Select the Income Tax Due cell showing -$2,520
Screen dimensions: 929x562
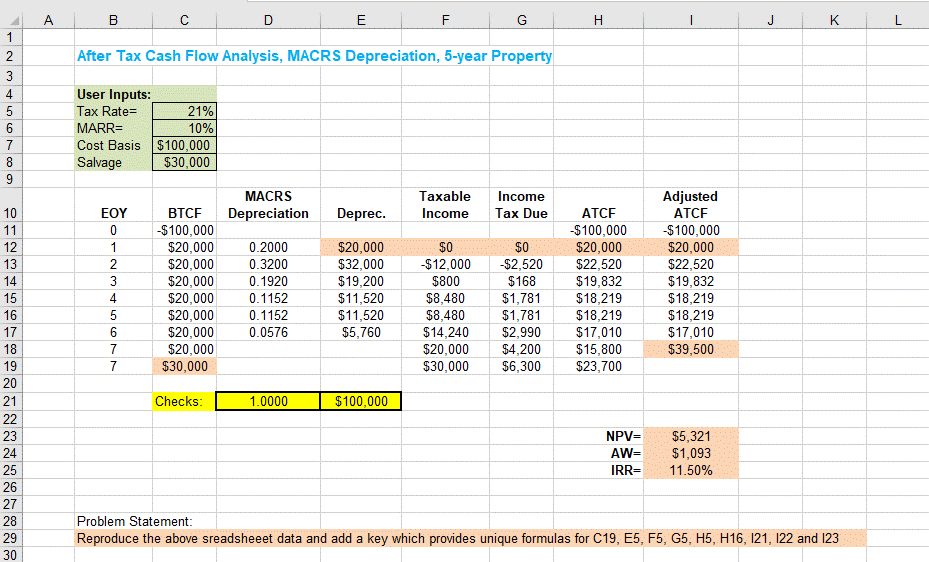coord(520,264)
